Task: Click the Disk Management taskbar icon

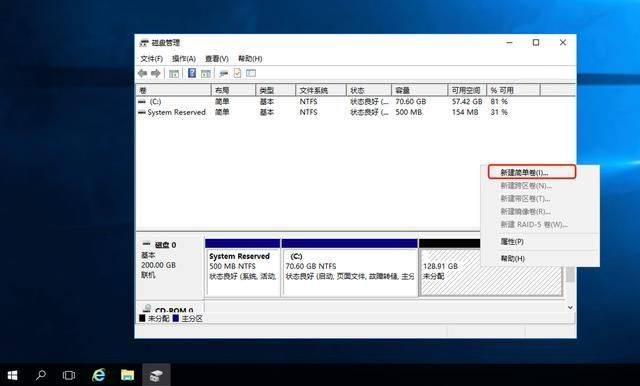Action: point(156,375)
